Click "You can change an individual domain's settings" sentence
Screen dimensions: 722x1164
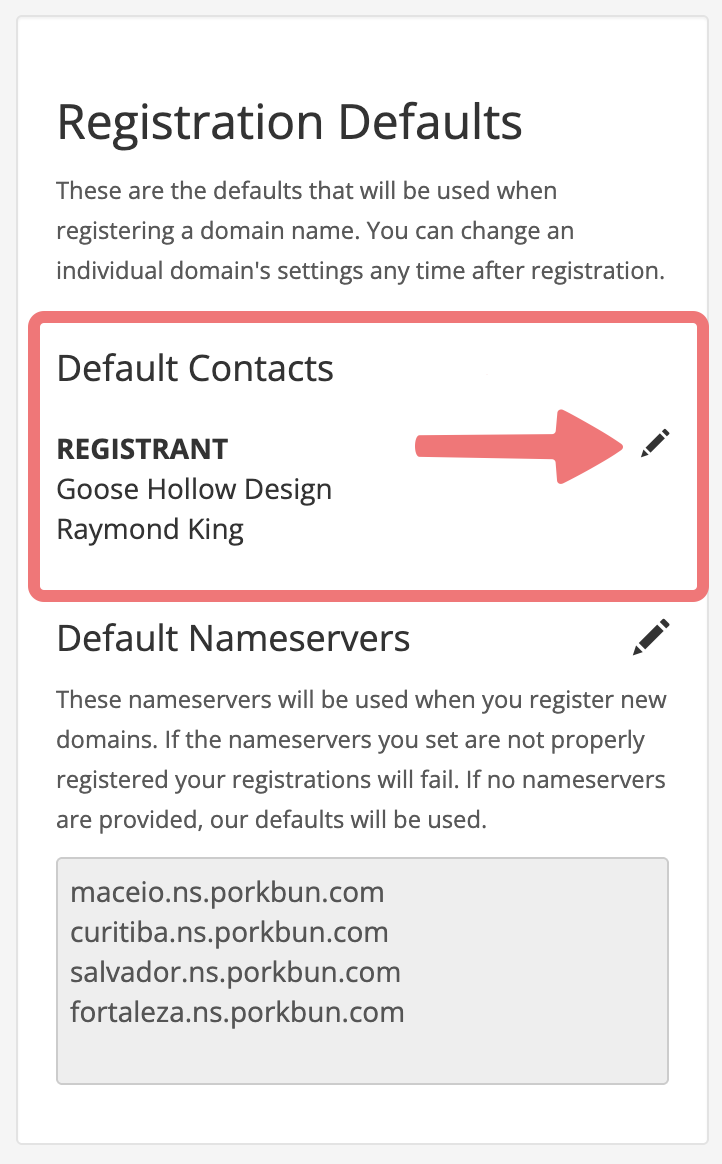coord(360,251)
